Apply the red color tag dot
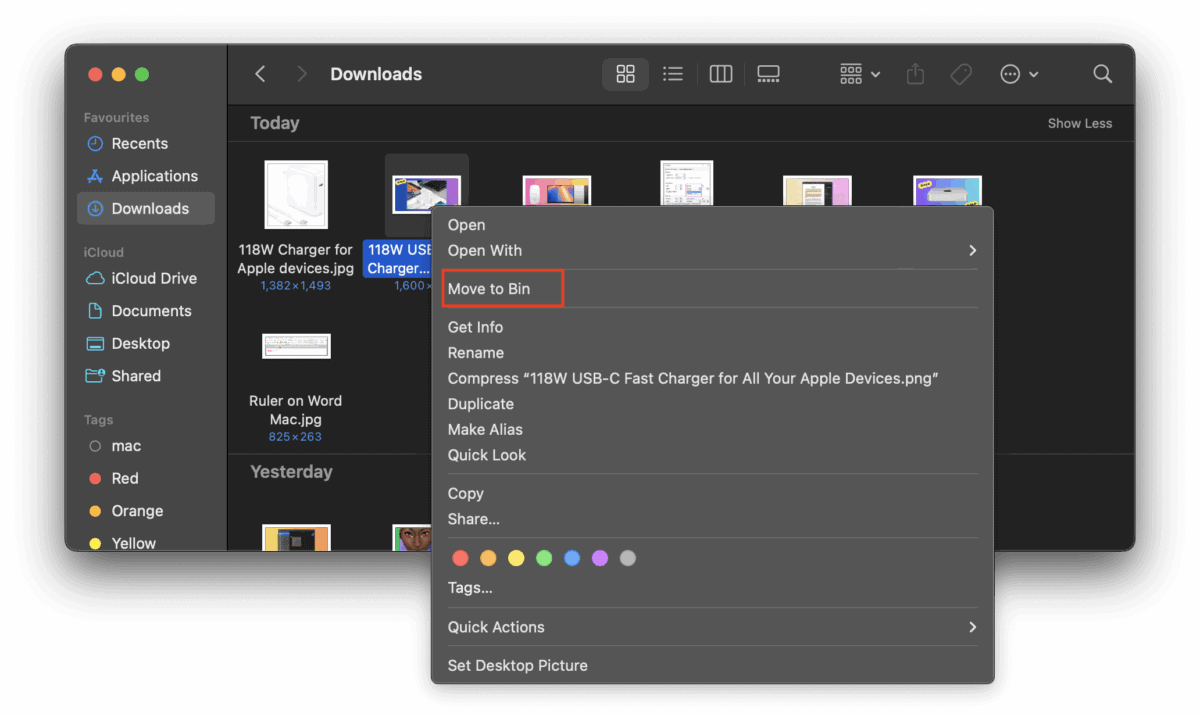Image resolution: width=1200 pixels, height=715 pixels. pyautogui.click(x=460, y=558)
